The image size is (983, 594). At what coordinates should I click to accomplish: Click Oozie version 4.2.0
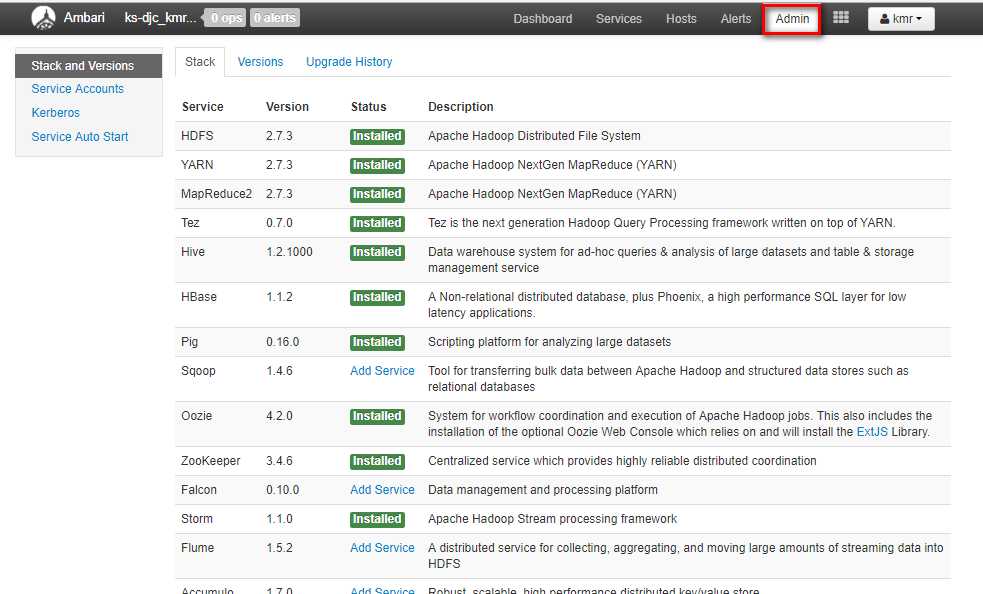click(279, 416)
